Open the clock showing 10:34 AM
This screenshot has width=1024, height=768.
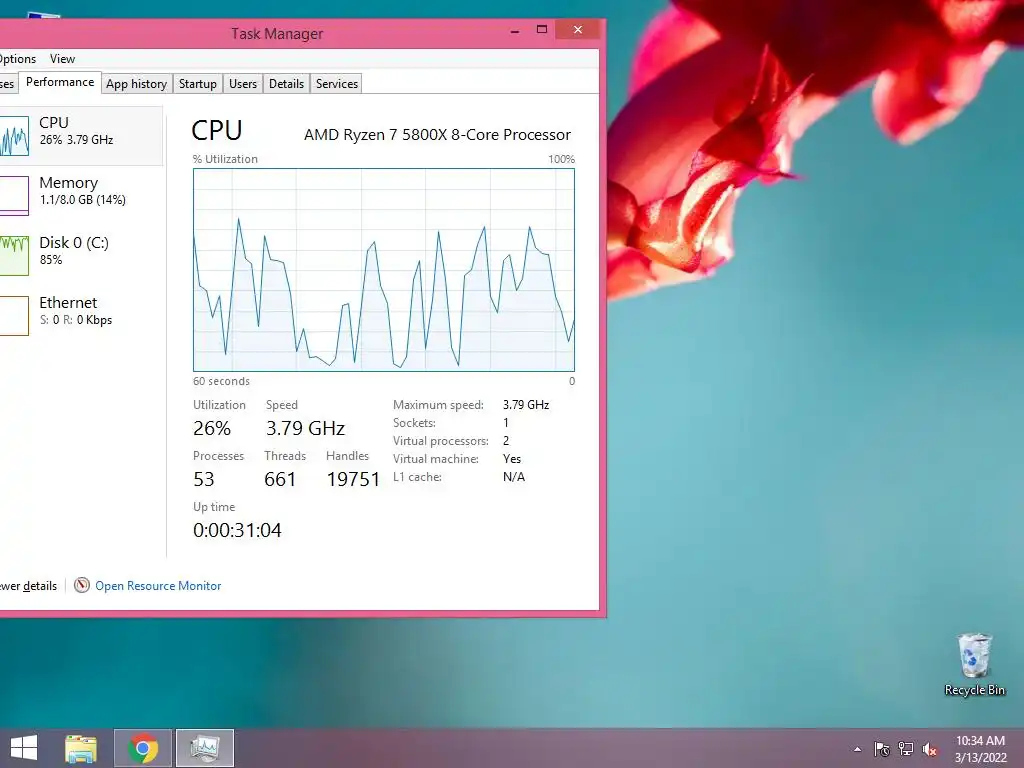click(x=980, y=741)
